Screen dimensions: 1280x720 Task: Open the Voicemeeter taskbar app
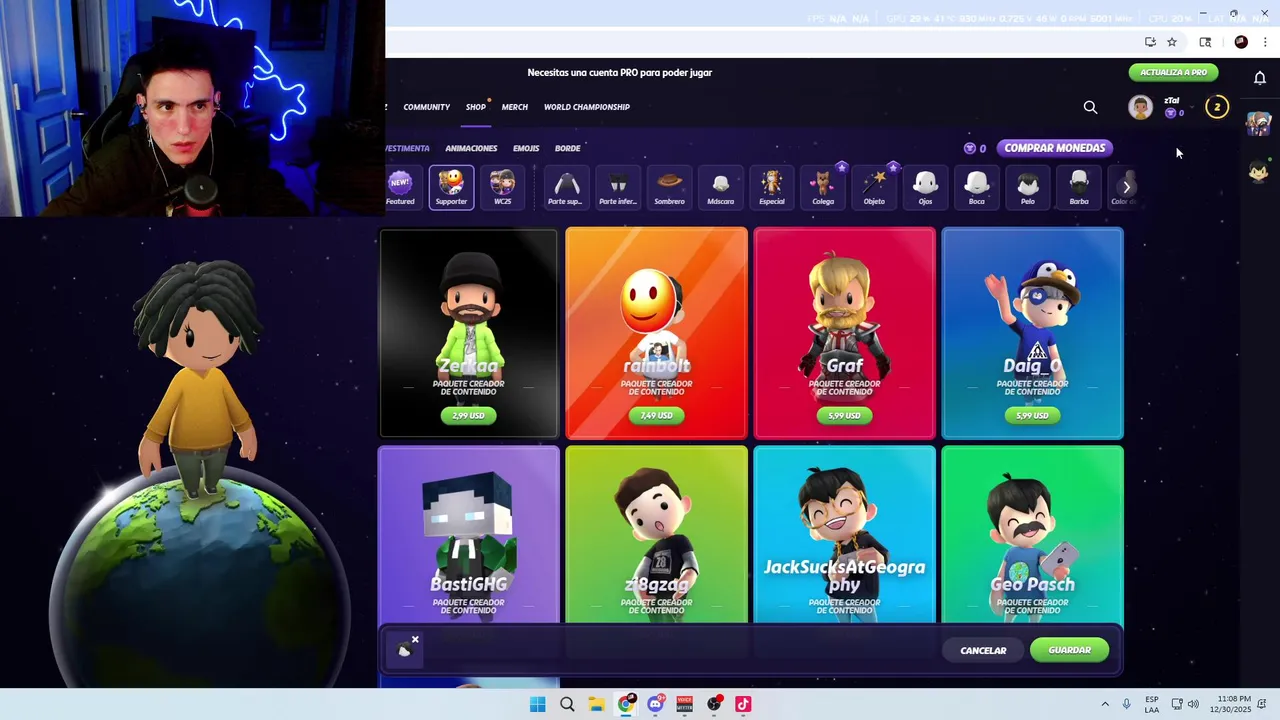685,704
